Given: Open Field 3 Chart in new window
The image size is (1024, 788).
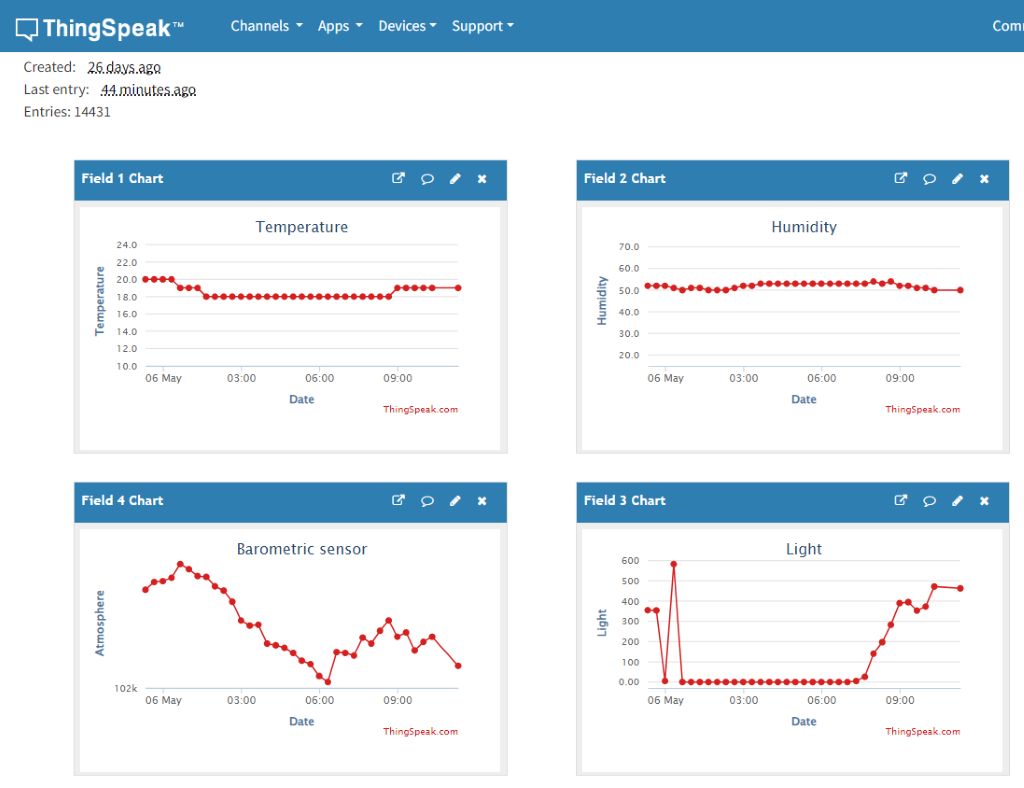Looking at the screenshot, I should click(901, 500).
